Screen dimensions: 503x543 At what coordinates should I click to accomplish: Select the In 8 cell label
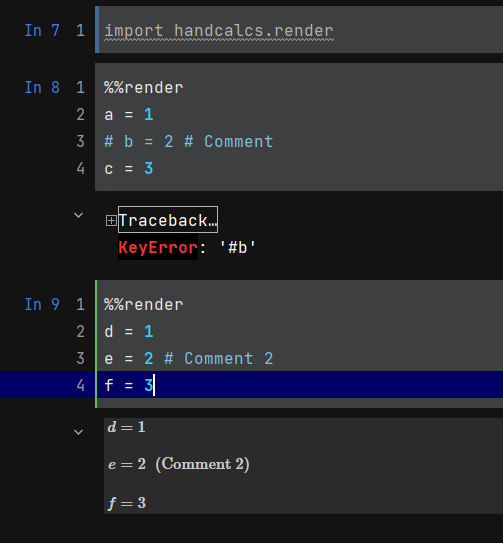click(42, 87)
